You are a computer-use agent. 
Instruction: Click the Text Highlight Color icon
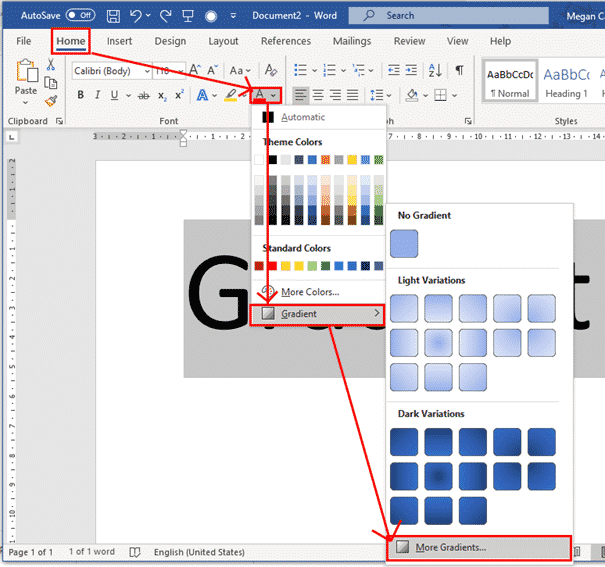click(x=230, y=95)
